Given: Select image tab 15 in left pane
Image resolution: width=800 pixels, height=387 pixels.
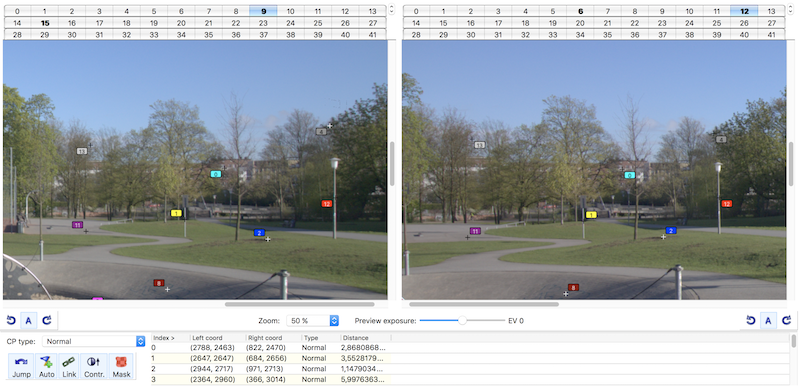Looking at the screenshot, I should point(45,23).
